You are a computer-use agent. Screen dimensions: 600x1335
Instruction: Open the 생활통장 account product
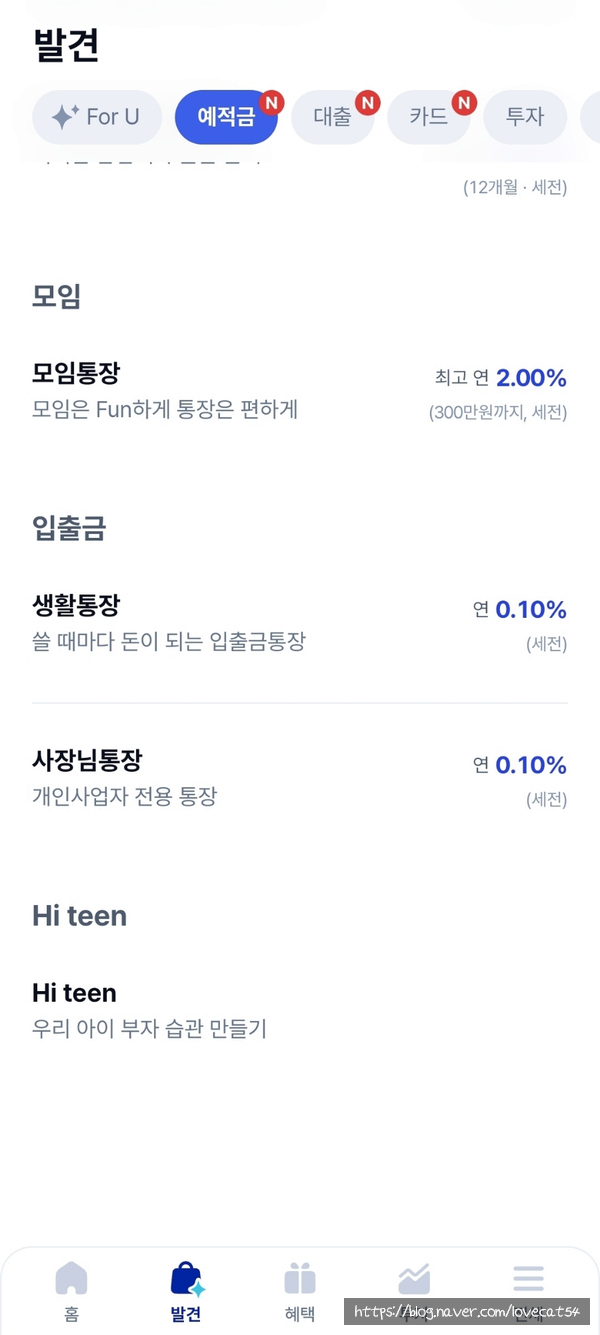[76, 606]
